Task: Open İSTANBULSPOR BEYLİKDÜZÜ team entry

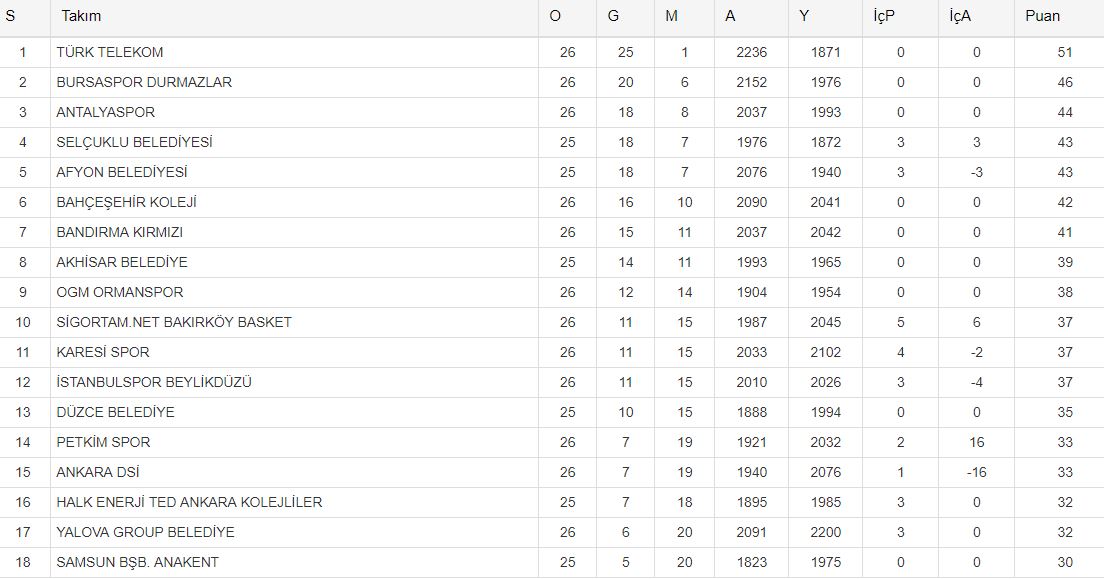Action: [154, 382]
